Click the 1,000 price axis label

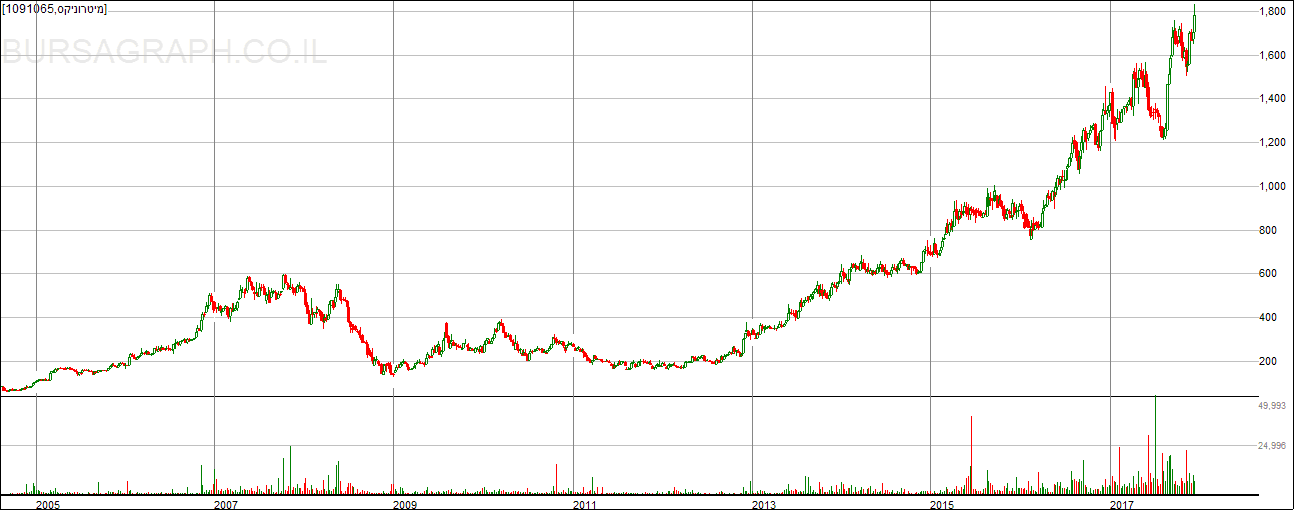(x=1272, y=187)
